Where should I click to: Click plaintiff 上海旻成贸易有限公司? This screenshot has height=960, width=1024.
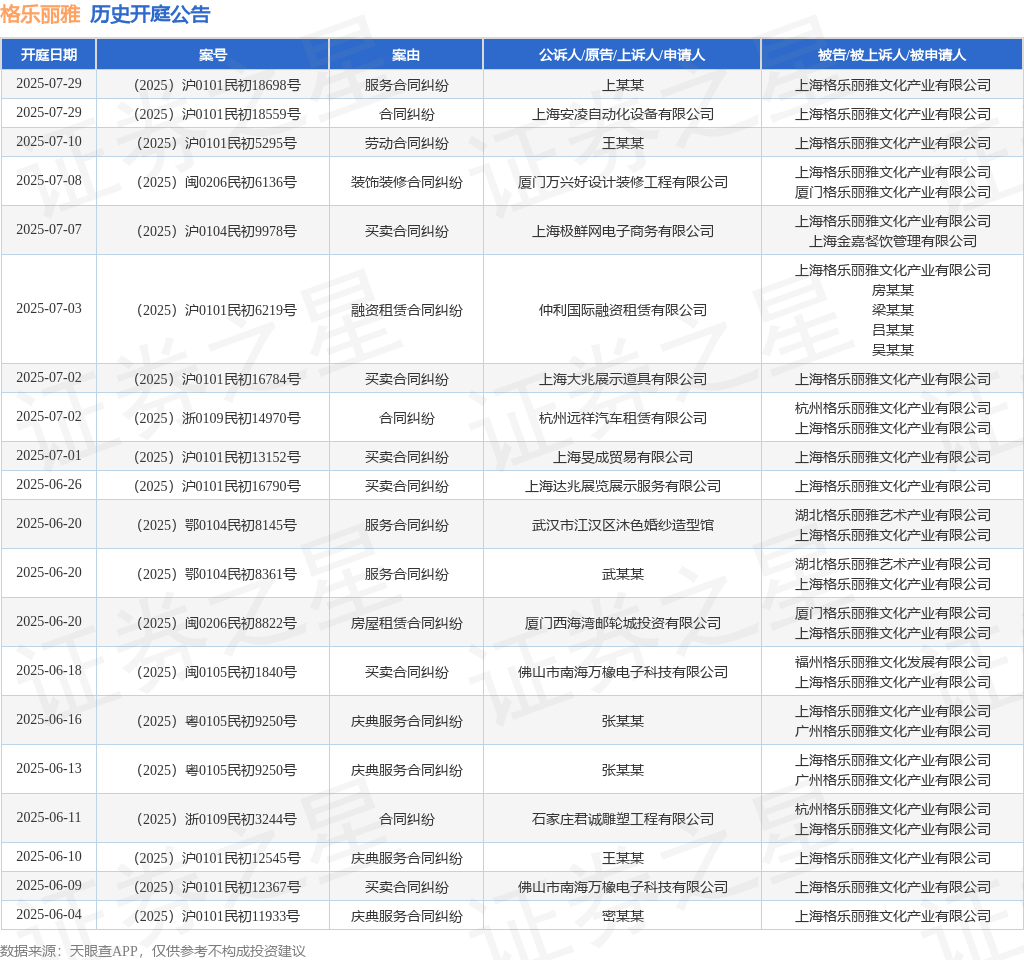click(x=622, y=457)
